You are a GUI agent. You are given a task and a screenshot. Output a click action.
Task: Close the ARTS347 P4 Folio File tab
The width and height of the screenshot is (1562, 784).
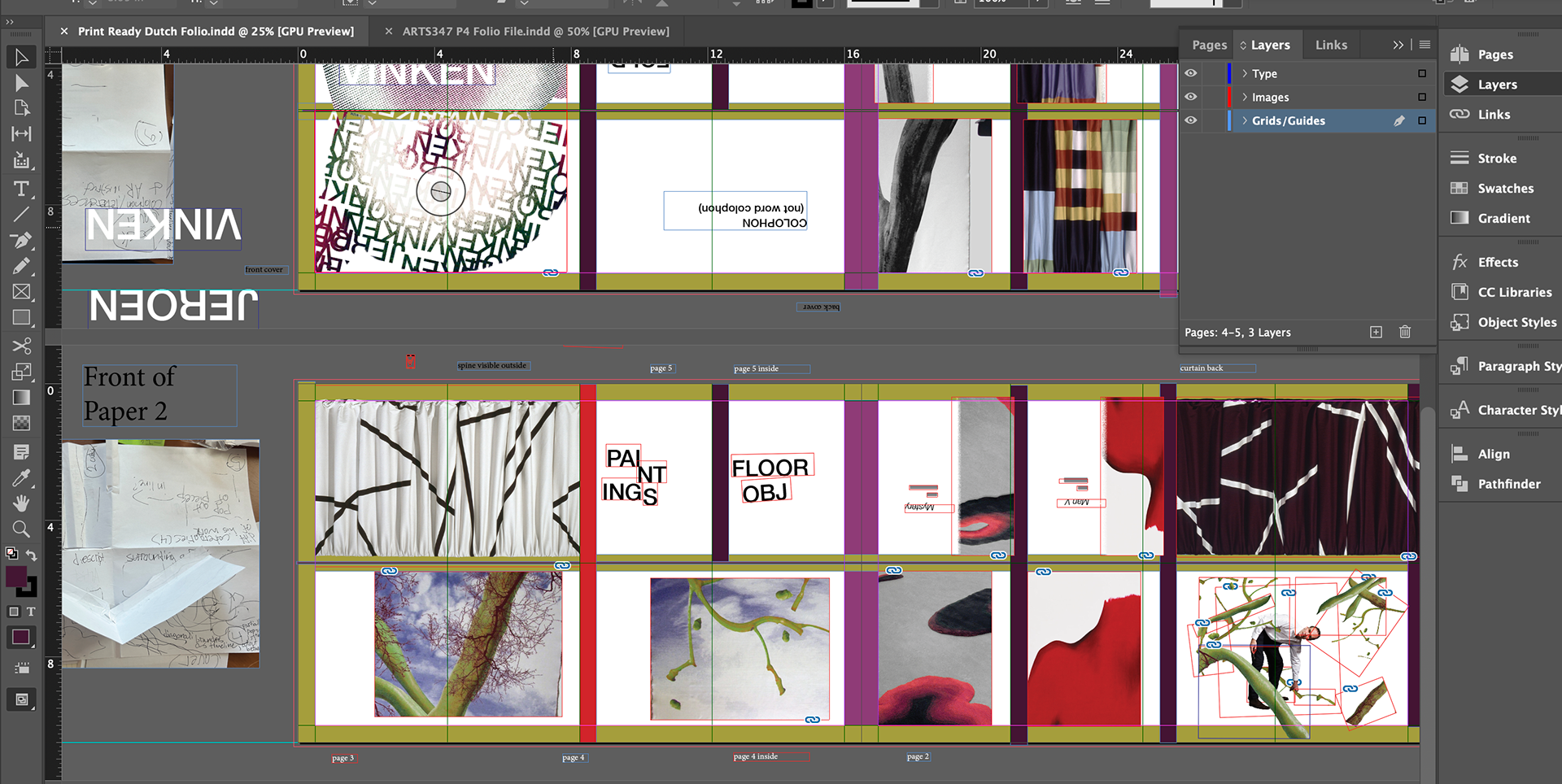pos(388,31)
